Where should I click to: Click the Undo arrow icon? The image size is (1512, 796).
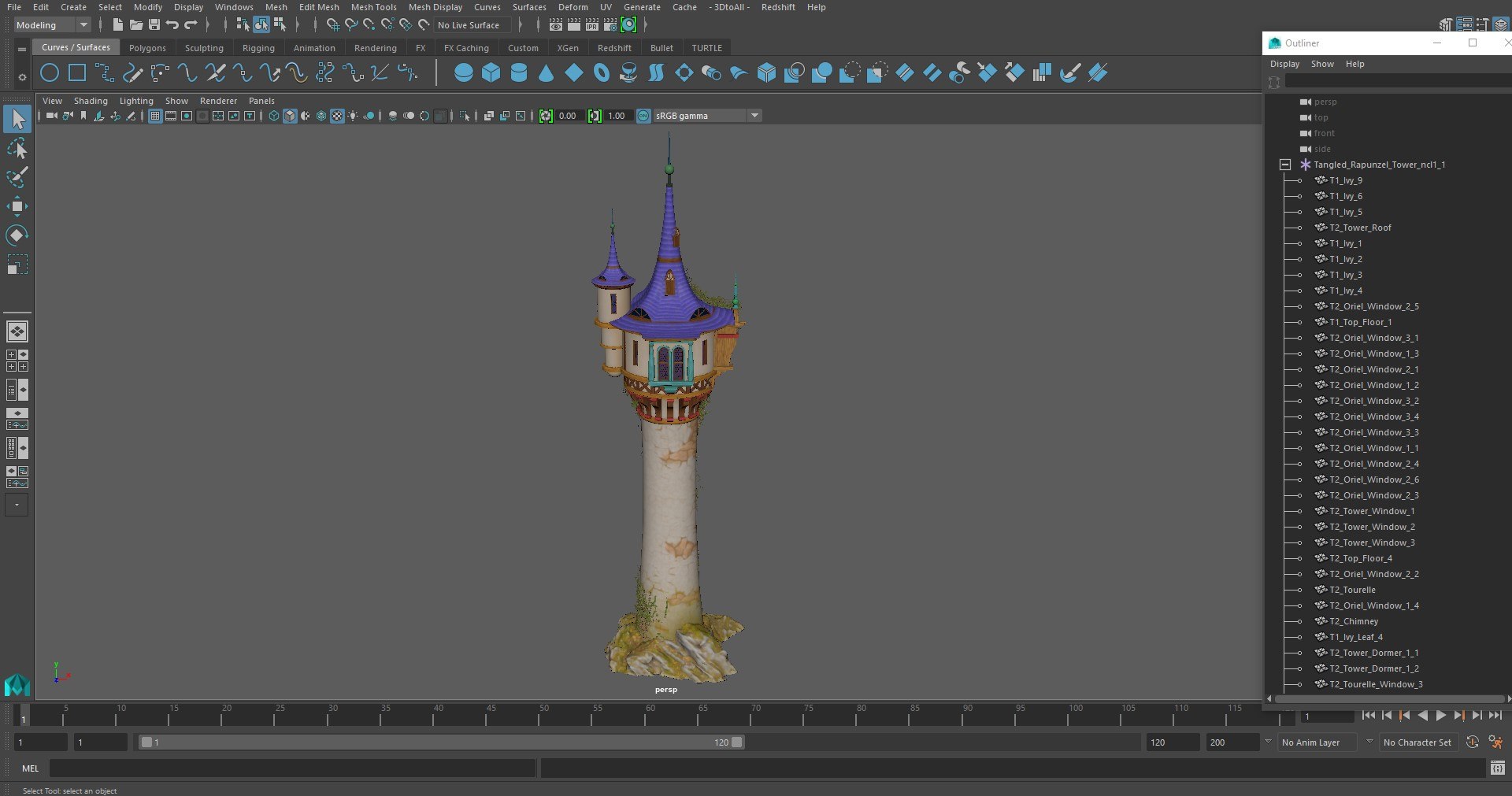coord(172,25)
